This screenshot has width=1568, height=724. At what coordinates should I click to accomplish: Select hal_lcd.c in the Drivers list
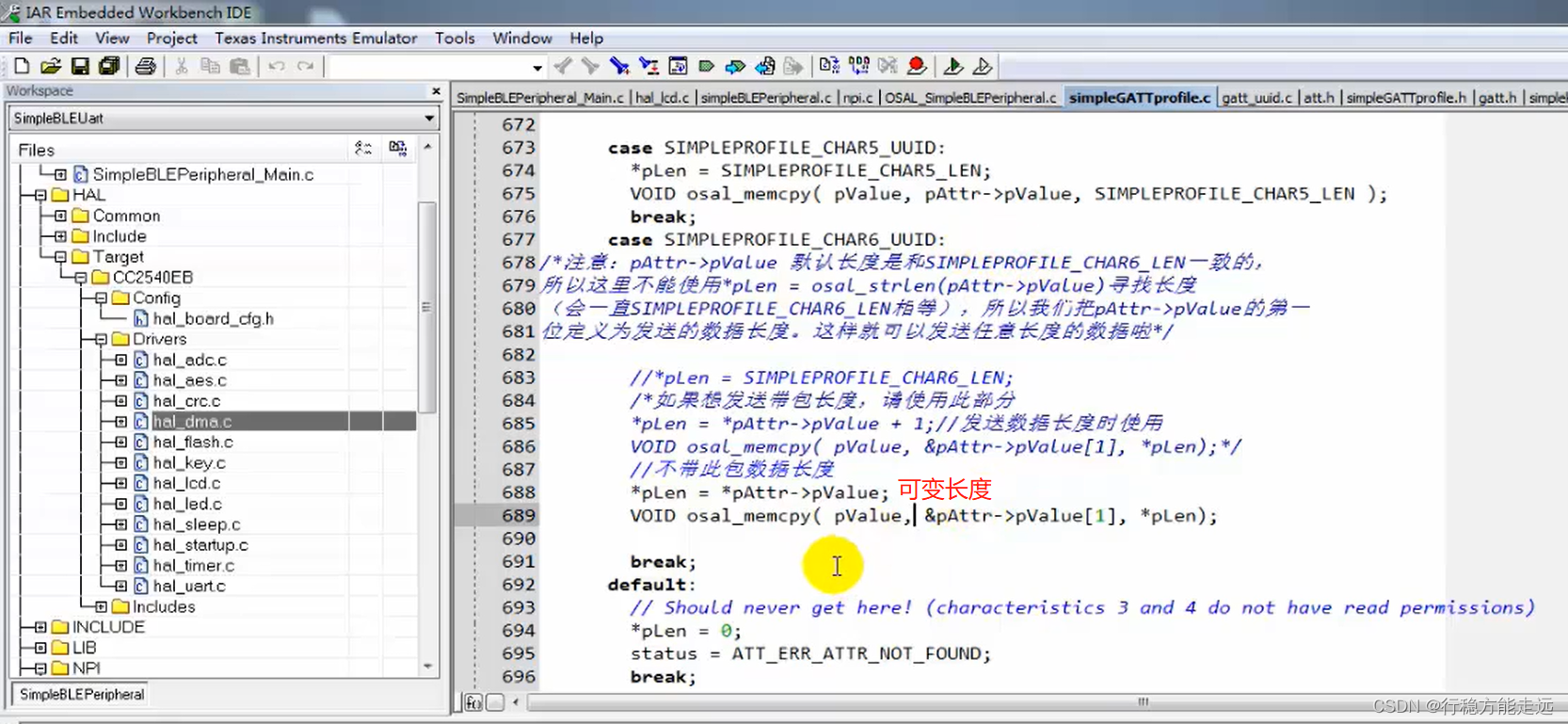186,484
